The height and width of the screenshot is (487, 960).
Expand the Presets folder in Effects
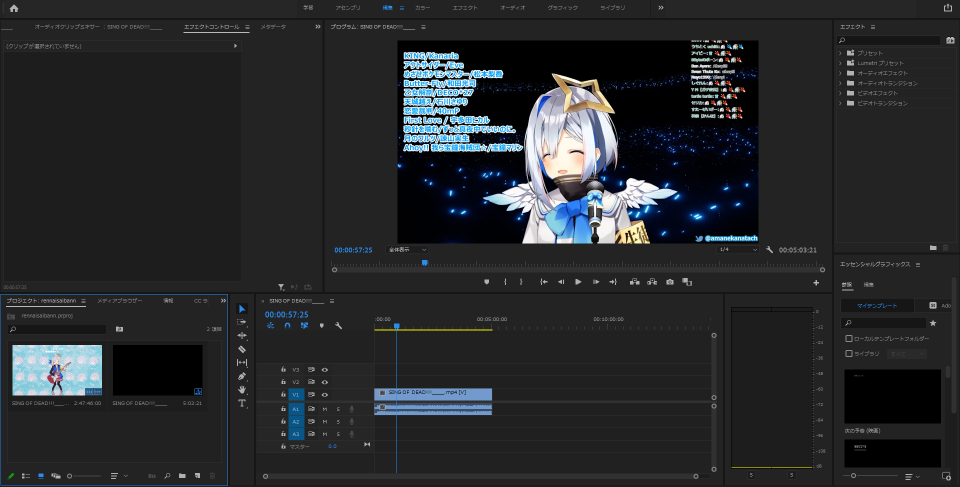(x=840, y=53)
